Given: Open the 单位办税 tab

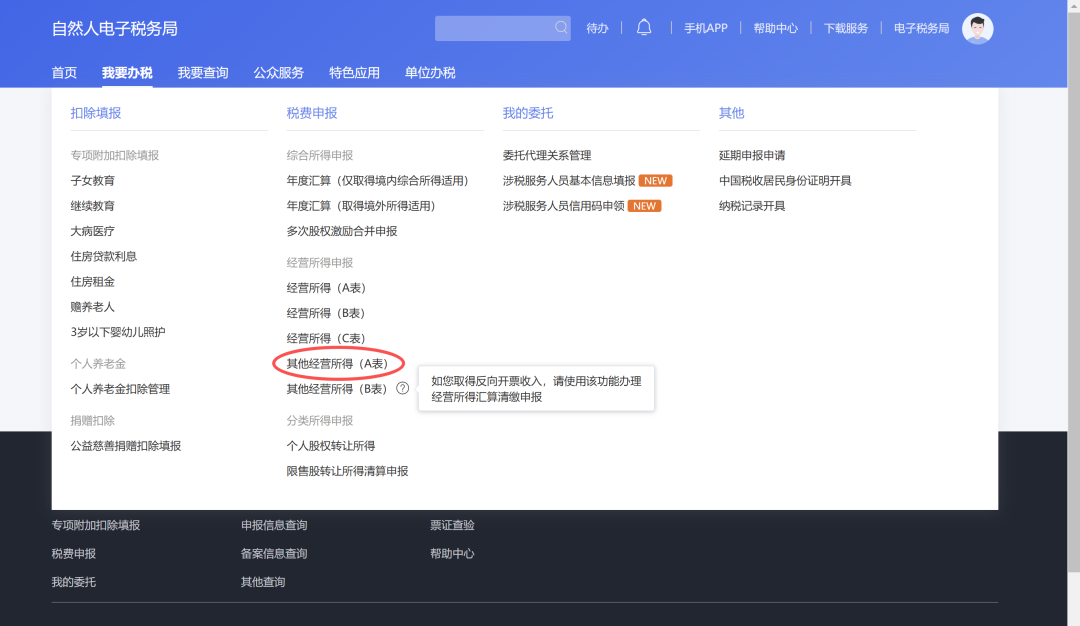Looking at the screenshot, I should tap(430, 72).
